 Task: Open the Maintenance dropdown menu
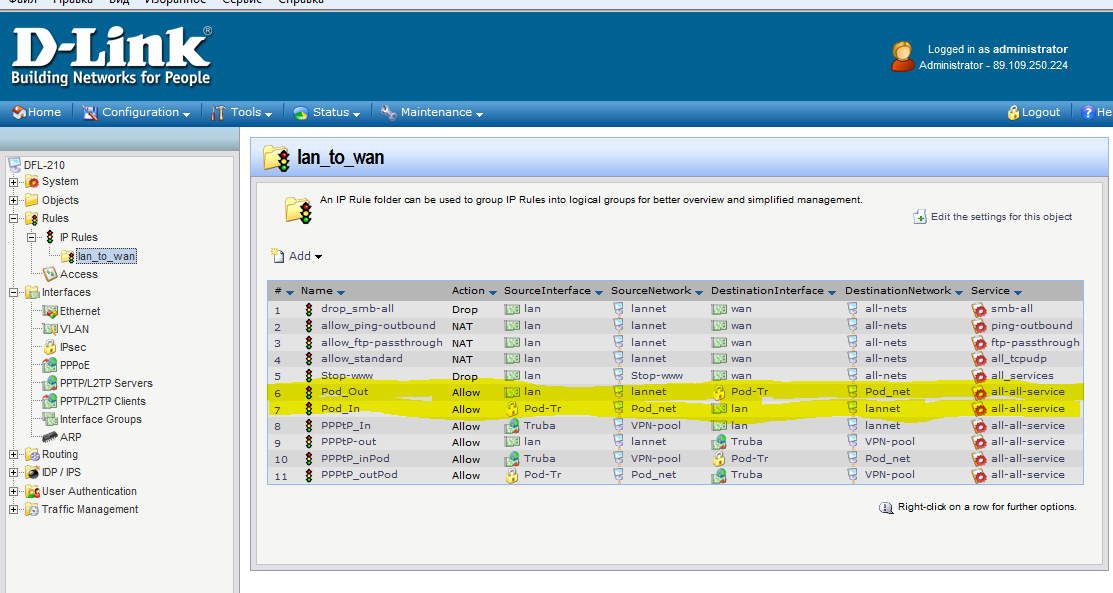tap(432, 112)
